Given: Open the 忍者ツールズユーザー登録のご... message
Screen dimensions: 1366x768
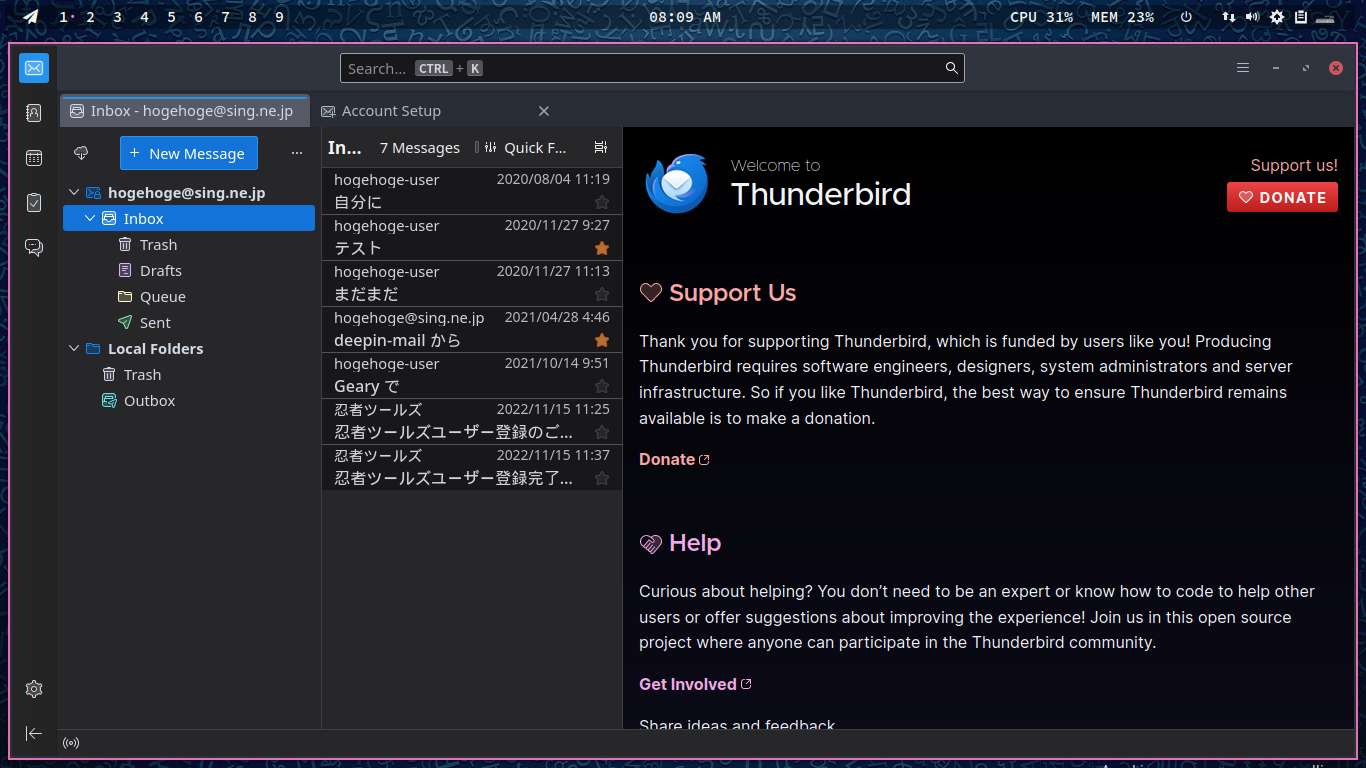Looking at the screenshot, I should tap(472, 421).
